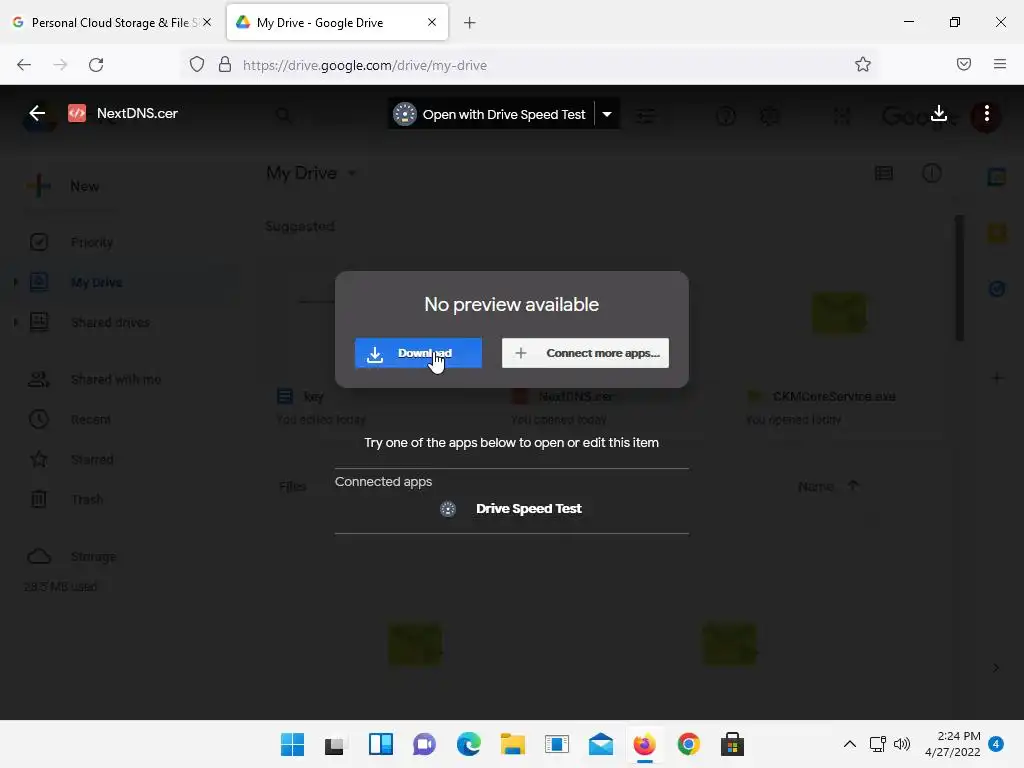Click the back arrow to close preview
Viewport: 1024px width, 768px height.
coord(37,113)
